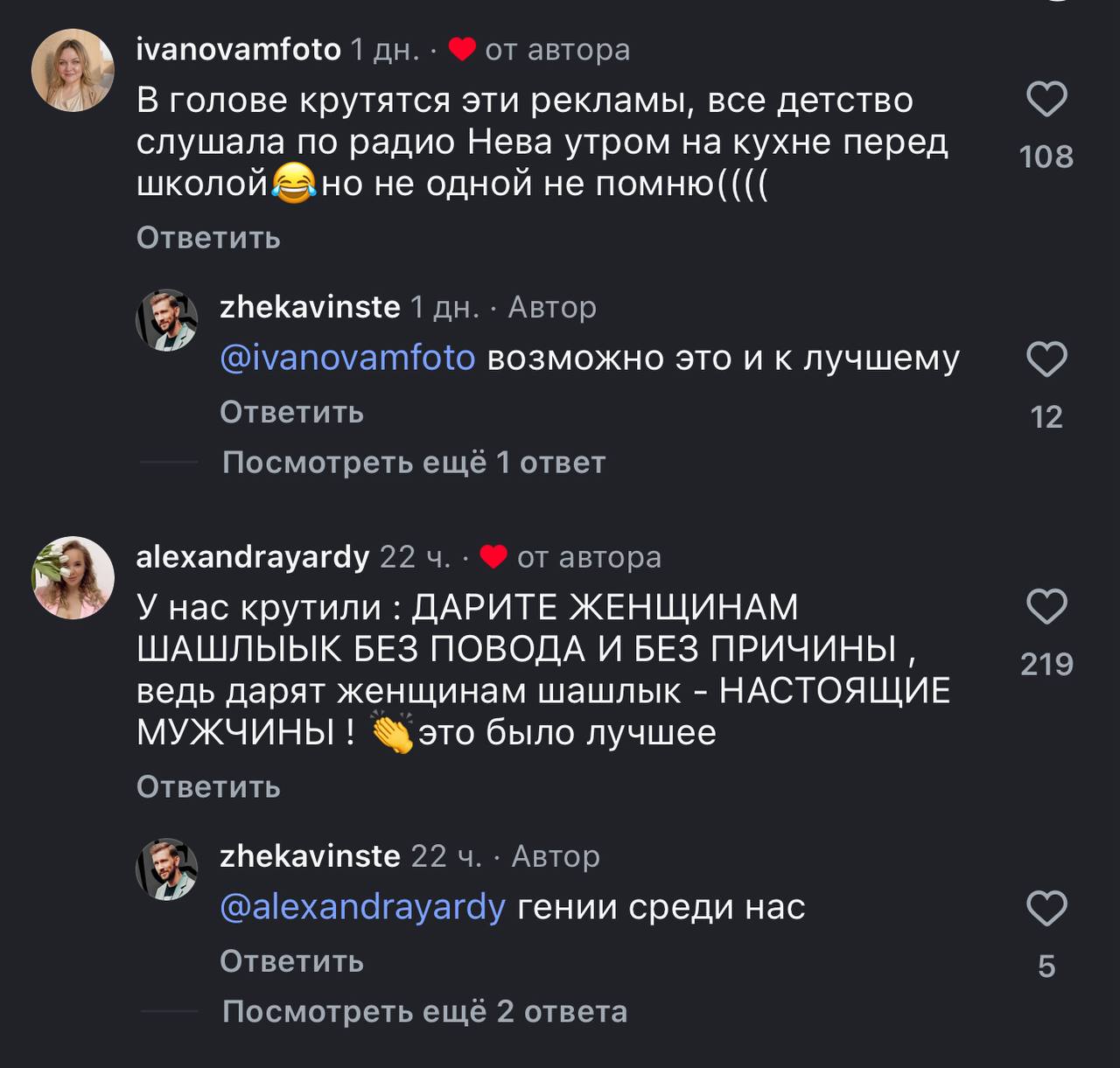Tap zhekavinste's avatar in first reply
1120x1068 pixels.
tap(166, 320)
